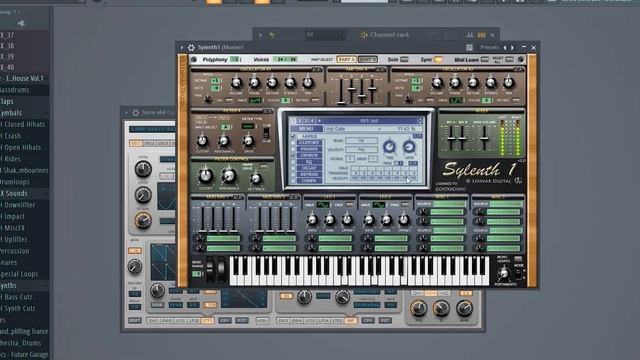Click LFO 1 Rate knob
Screen dimensions: 640x360
coord(312,220)
